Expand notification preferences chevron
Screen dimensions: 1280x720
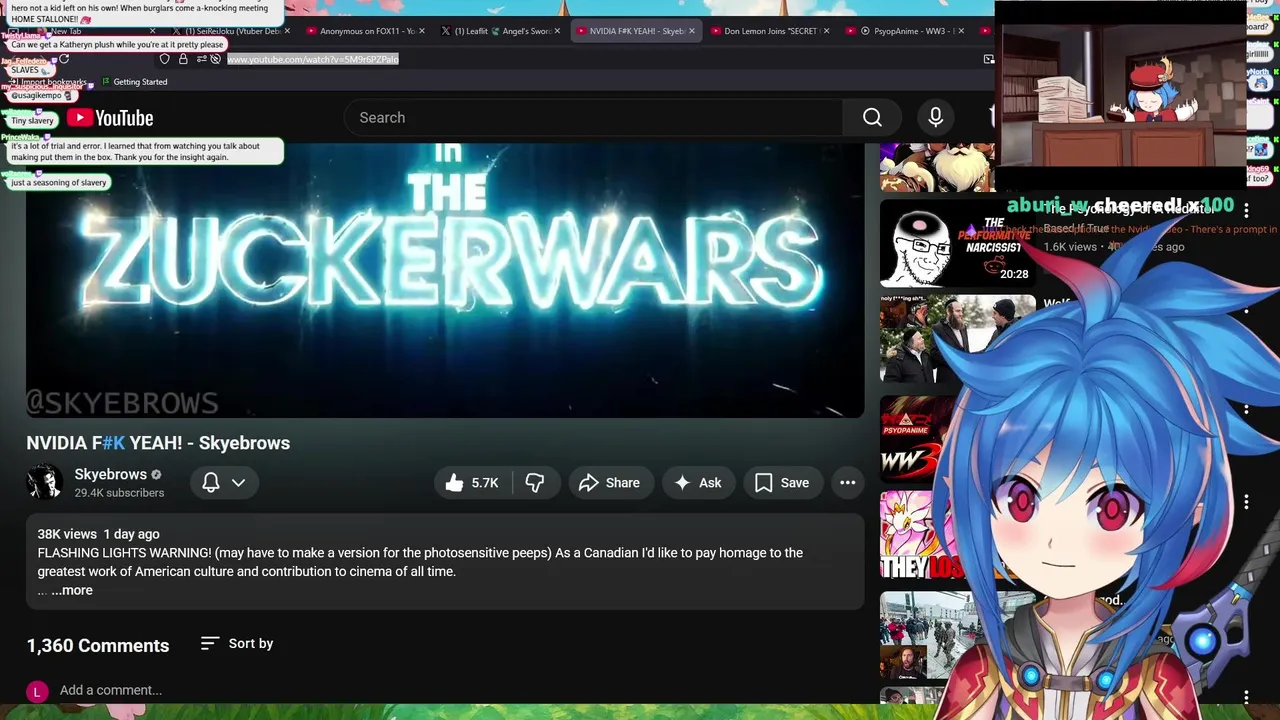pyautogui.click(x=238, y=483)
